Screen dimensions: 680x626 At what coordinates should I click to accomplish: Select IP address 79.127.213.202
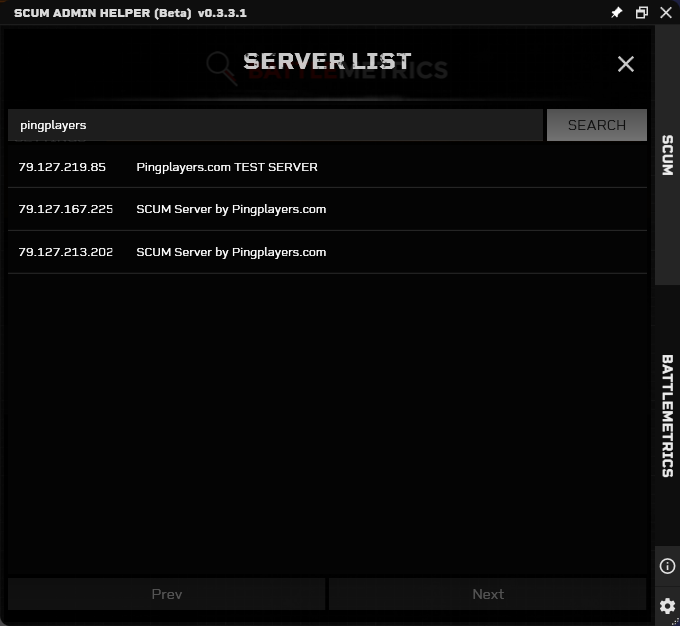65,252
